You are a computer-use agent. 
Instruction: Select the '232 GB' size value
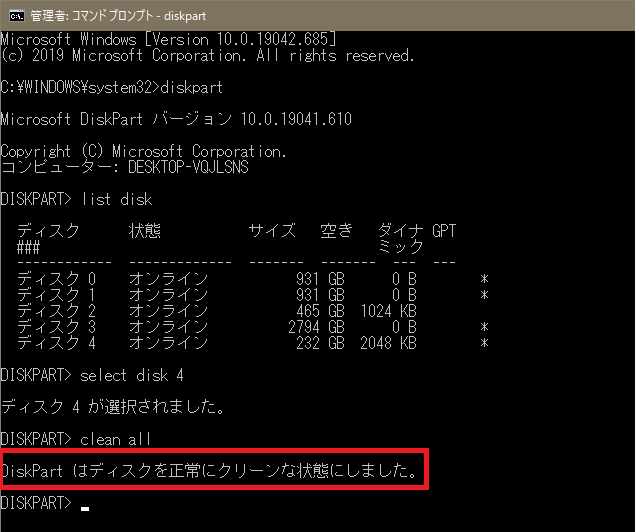[x=320, y=343]
